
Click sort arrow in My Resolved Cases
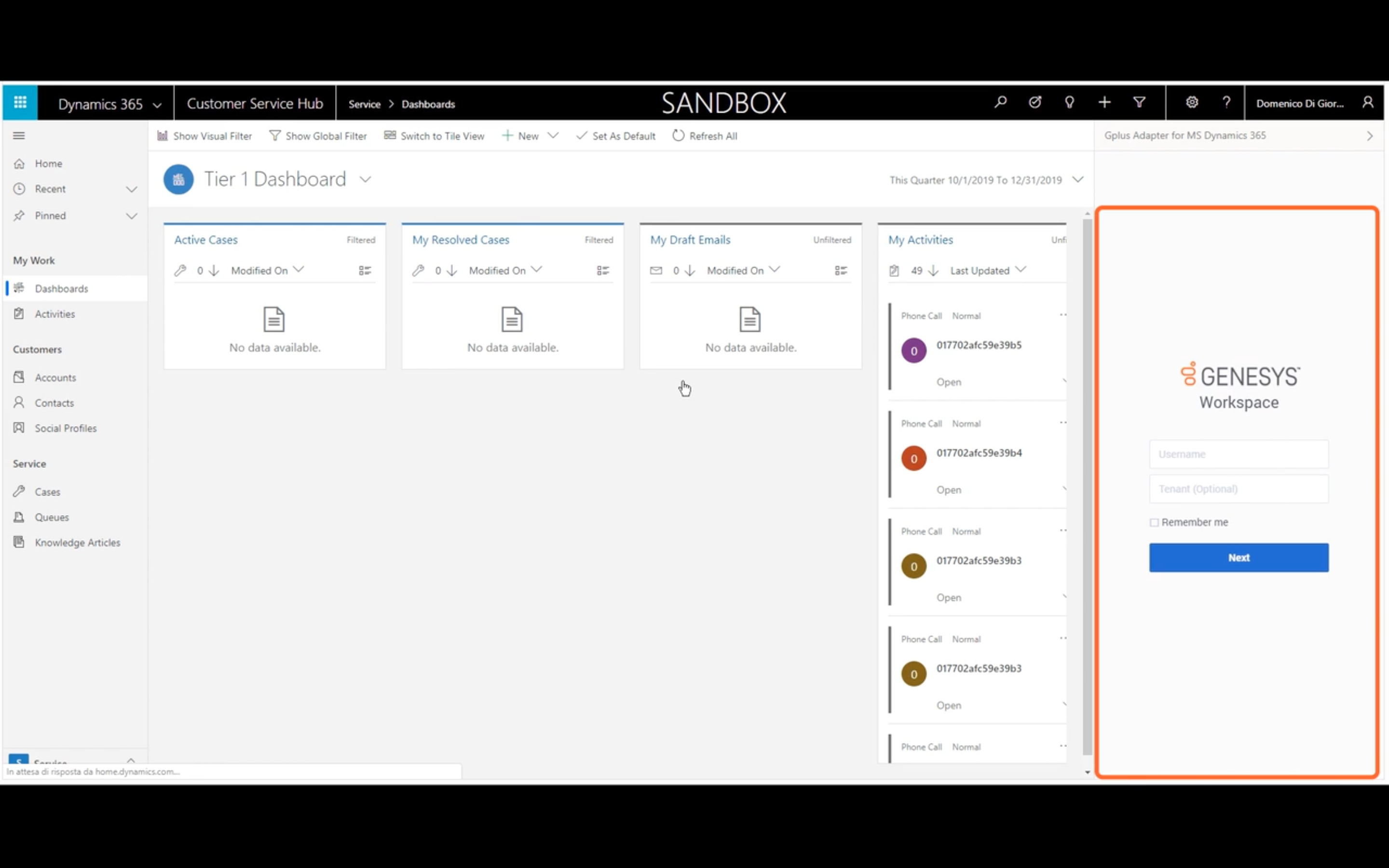pyautogui.click(x=452, y=271)
